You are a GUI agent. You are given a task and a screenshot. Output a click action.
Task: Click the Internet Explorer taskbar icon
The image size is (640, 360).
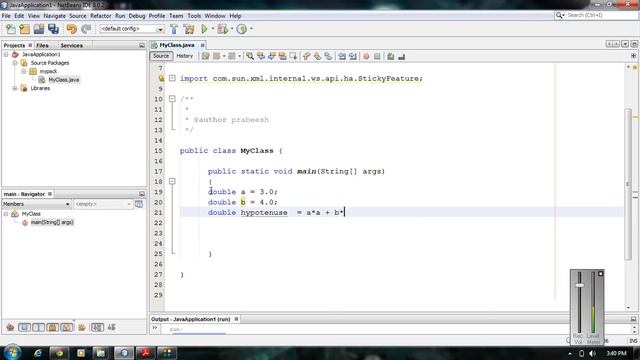pos(38,353)
